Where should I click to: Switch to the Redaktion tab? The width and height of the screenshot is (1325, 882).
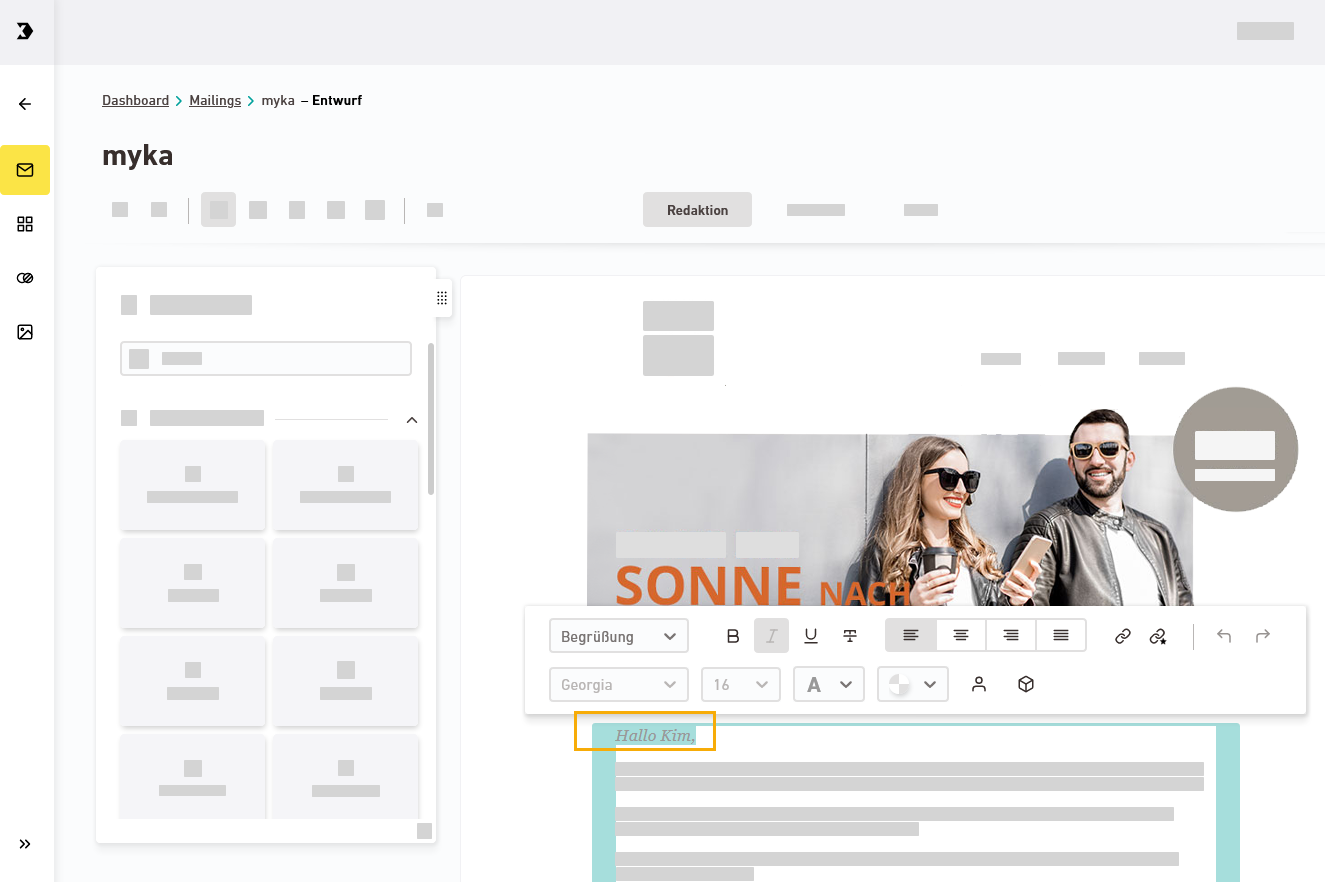pos(697,210)
